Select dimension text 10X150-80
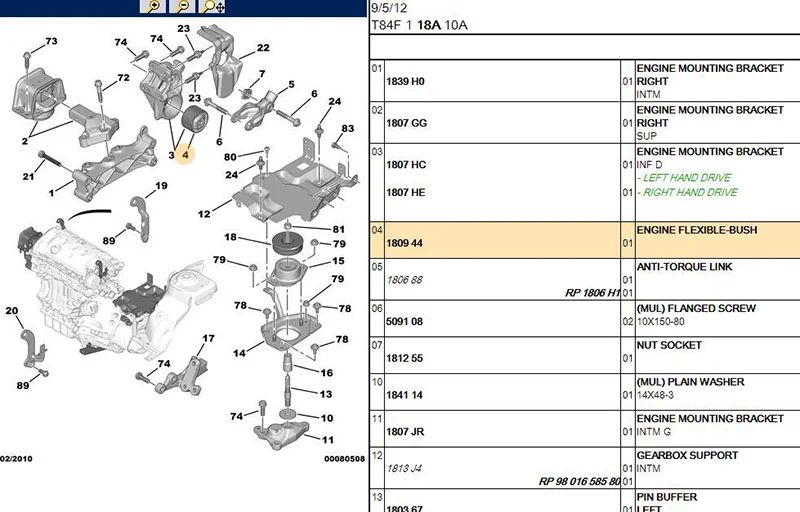The image size is (800, 512). [661, 322]
